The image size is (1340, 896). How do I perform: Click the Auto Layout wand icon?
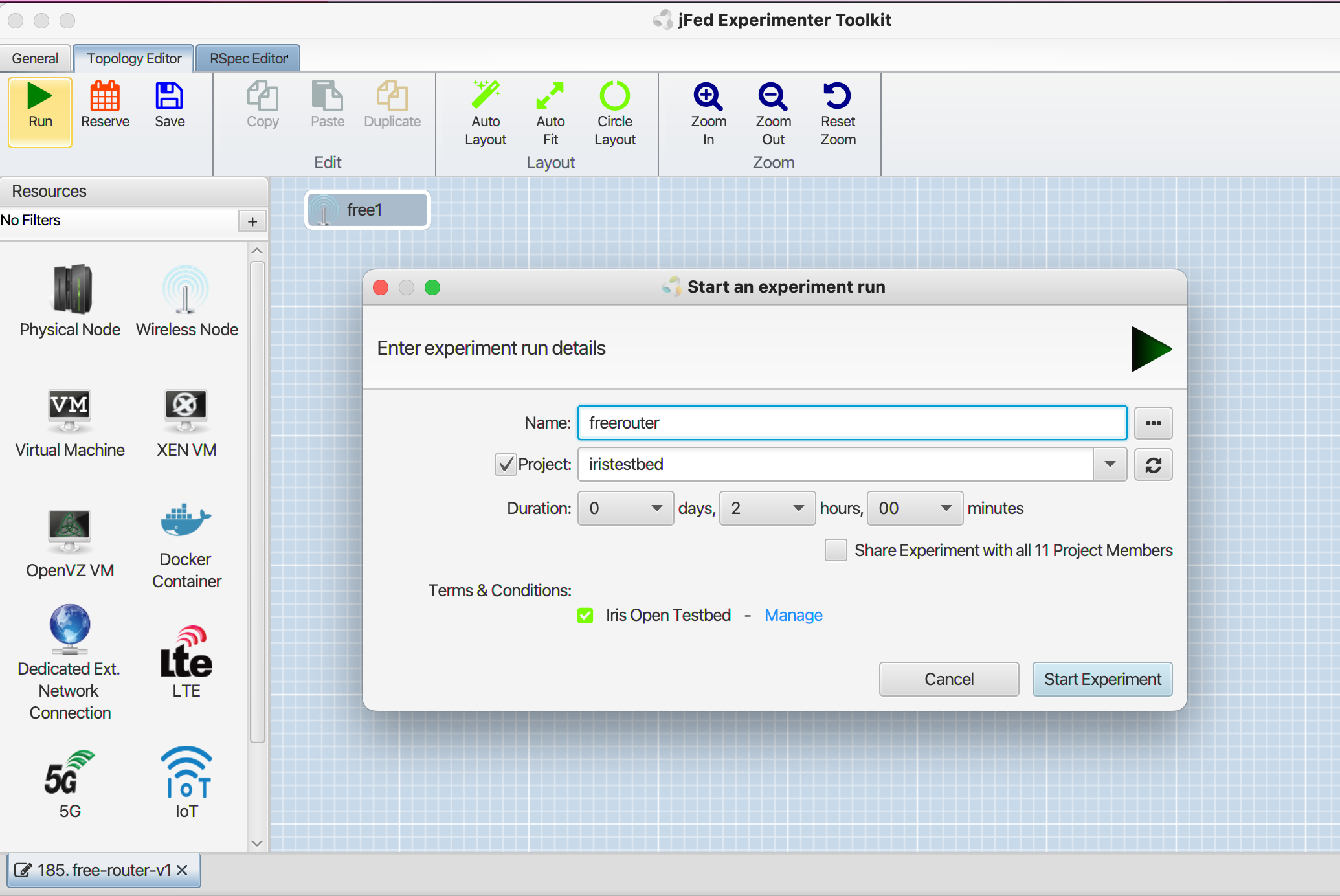coord(486,96)
